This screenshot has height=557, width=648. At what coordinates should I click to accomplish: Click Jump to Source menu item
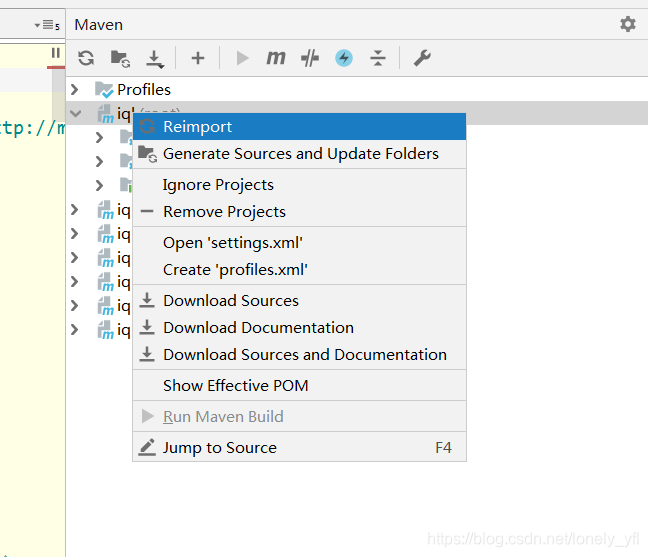pyautogui.click(x=299, y=448)
